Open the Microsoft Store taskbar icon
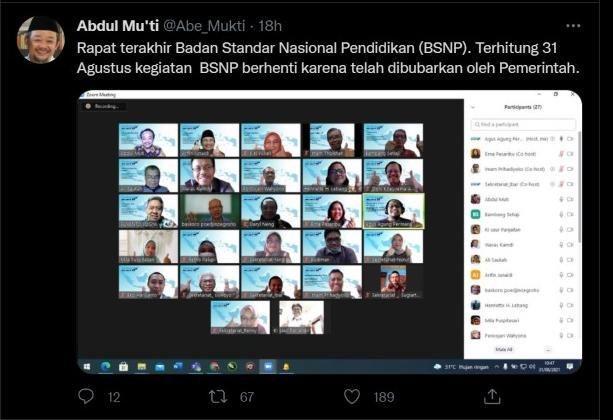 coord(123,366)
